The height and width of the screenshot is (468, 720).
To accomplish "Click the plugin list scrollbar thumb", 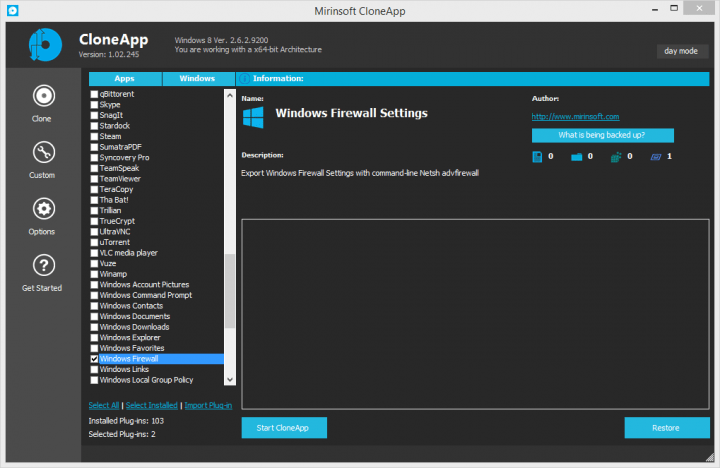I will tap(230, 291).
